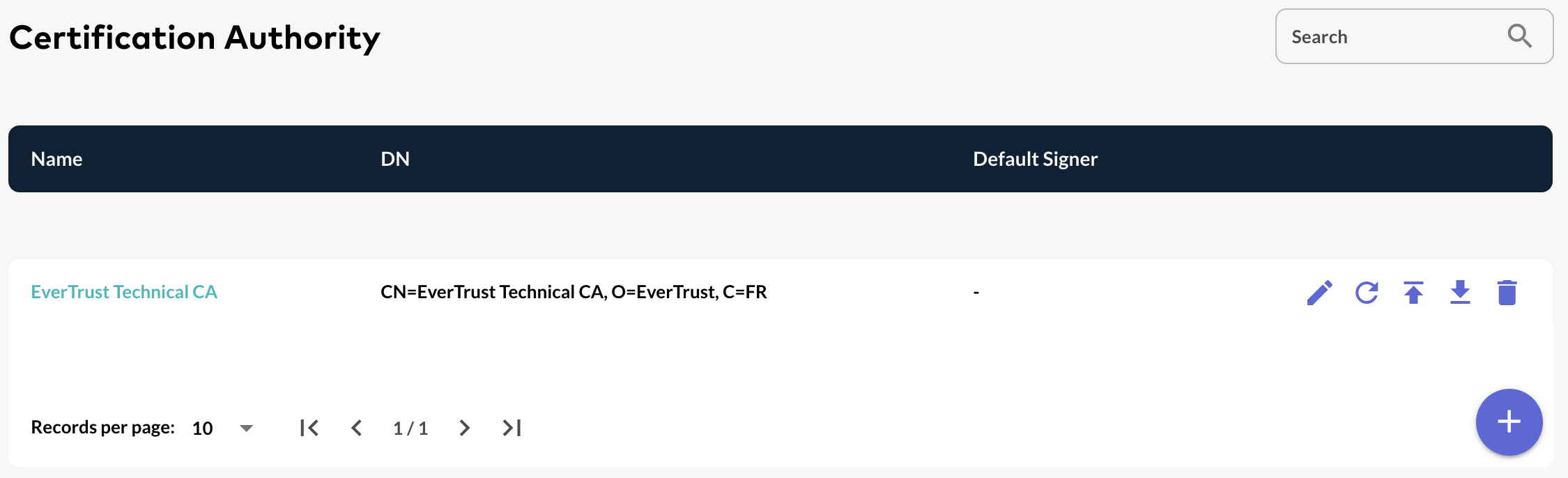Expand the page size selector arrow

click(x=247, y=429)
